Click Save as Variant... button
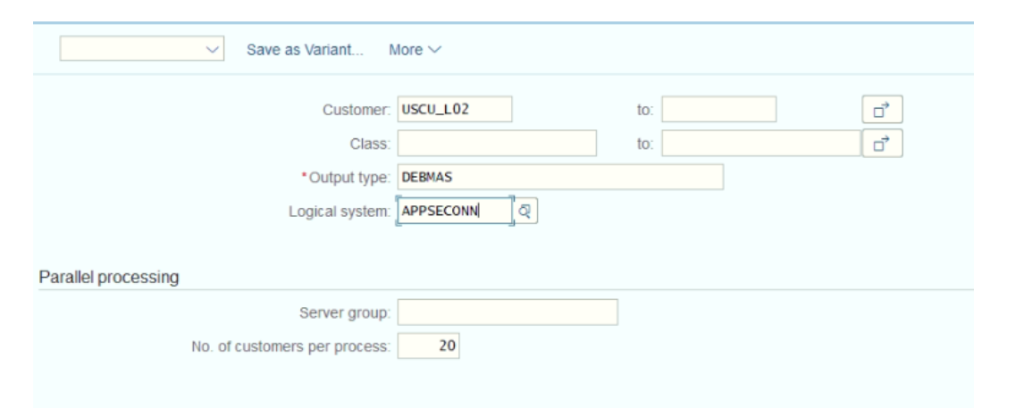The width and height of the screenshot is (1024, 408). pos(305,50)
